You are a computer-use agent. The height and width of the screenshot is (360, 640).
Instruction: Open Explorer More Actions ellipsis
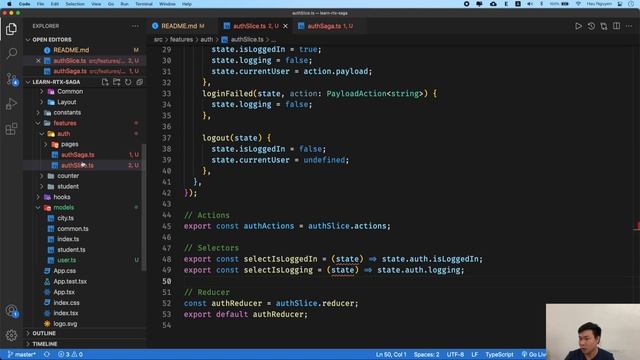pos(135,26)
